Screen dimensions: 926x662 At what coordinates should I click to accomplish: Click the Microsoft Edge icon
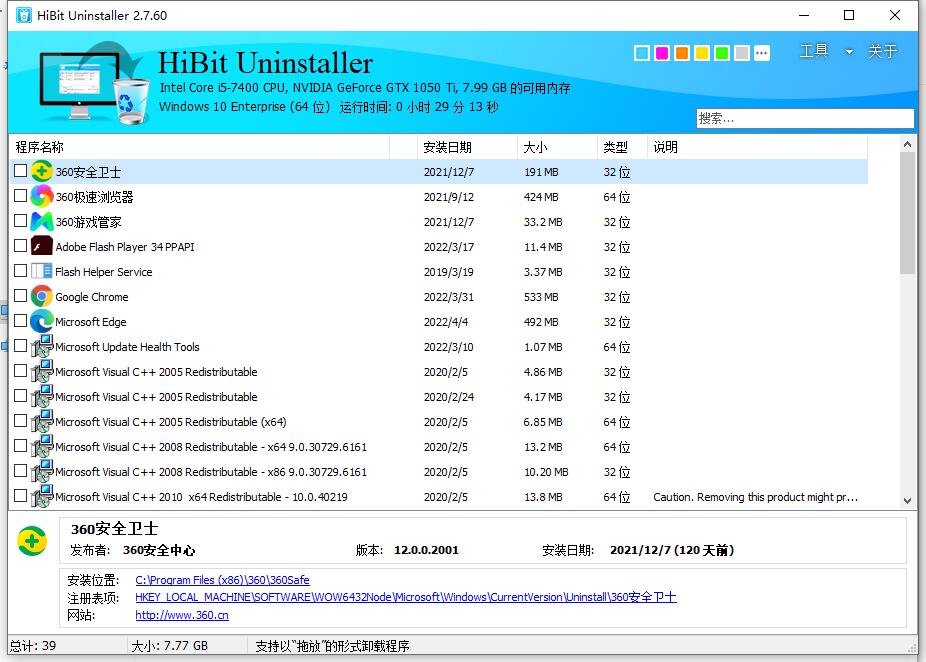pyautogui.click(x=41, y=322)
